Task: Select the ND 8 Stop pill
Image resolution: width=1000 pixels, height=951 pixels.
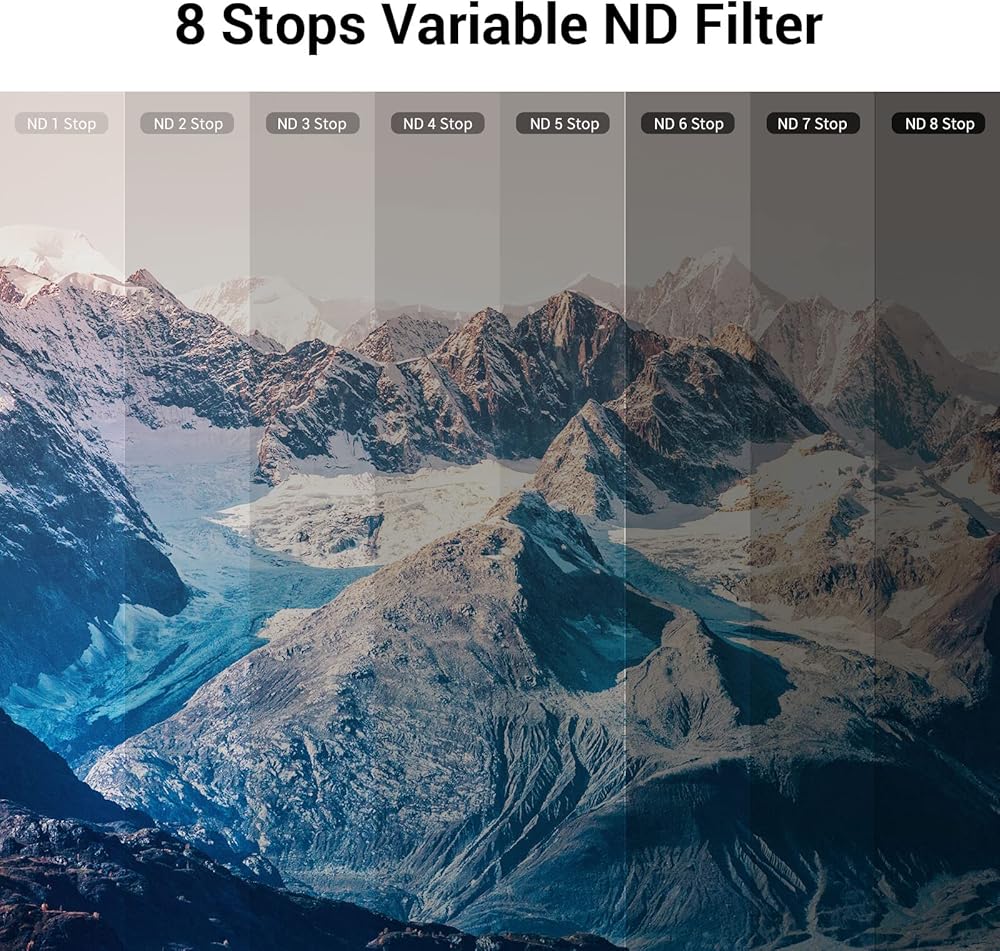Action: (x=939, y=124)
